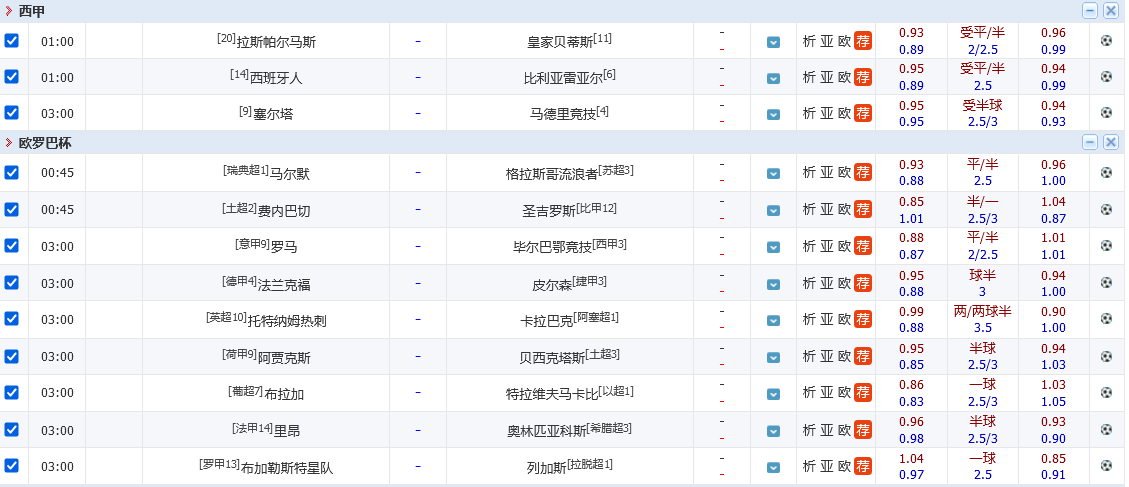
Task: Click the 欧罗巴杯 league header title
Action: point(45,143)
